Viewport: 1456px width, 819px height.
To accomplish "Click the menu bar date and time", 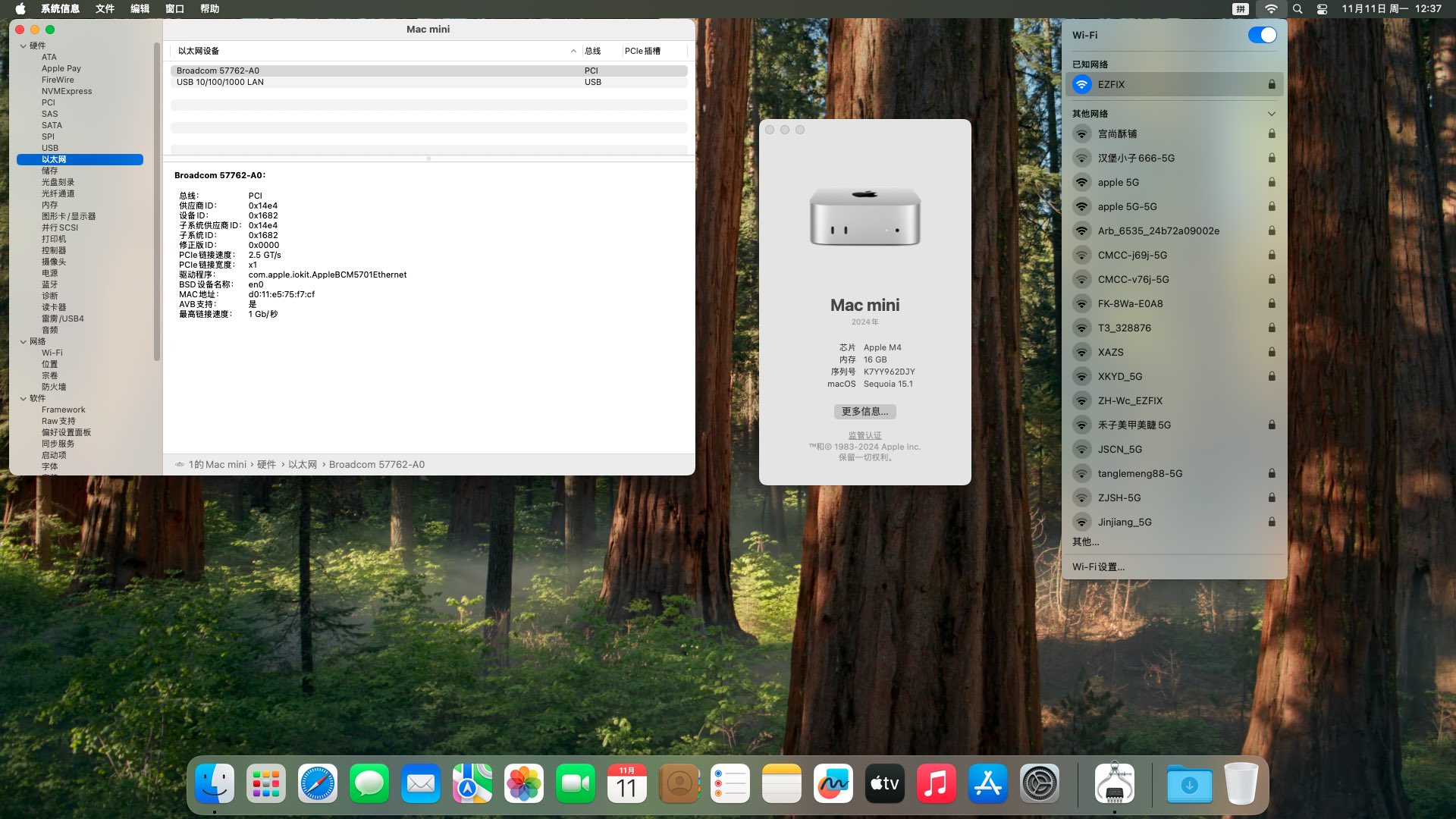I will 1392,9.
